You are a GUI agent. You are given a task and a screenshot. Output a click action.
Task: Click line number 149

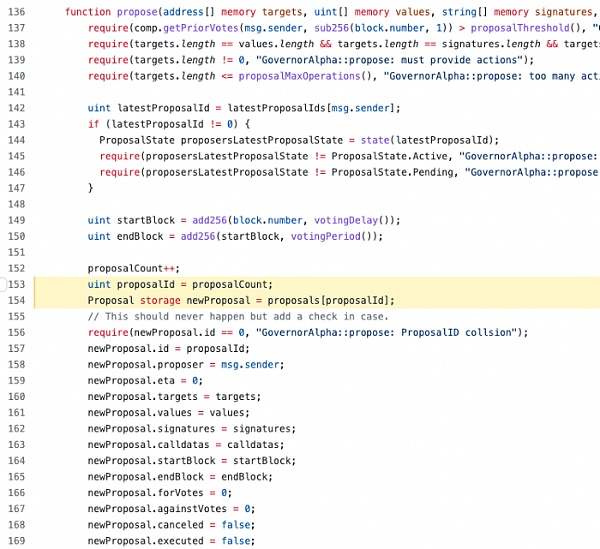click(16, 220)
